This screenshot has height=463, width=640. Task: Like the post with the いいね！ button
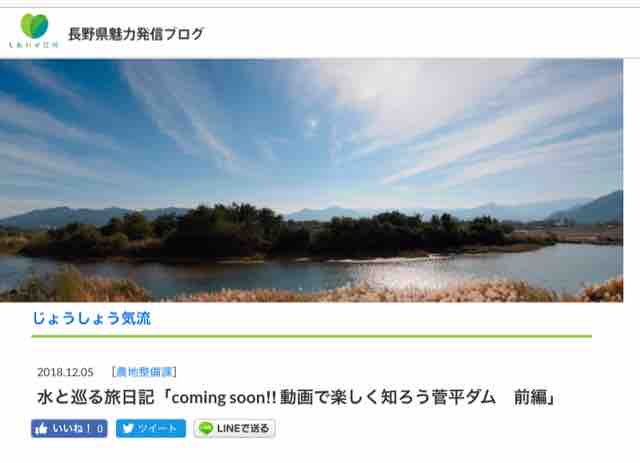click(x=69, y=429)
